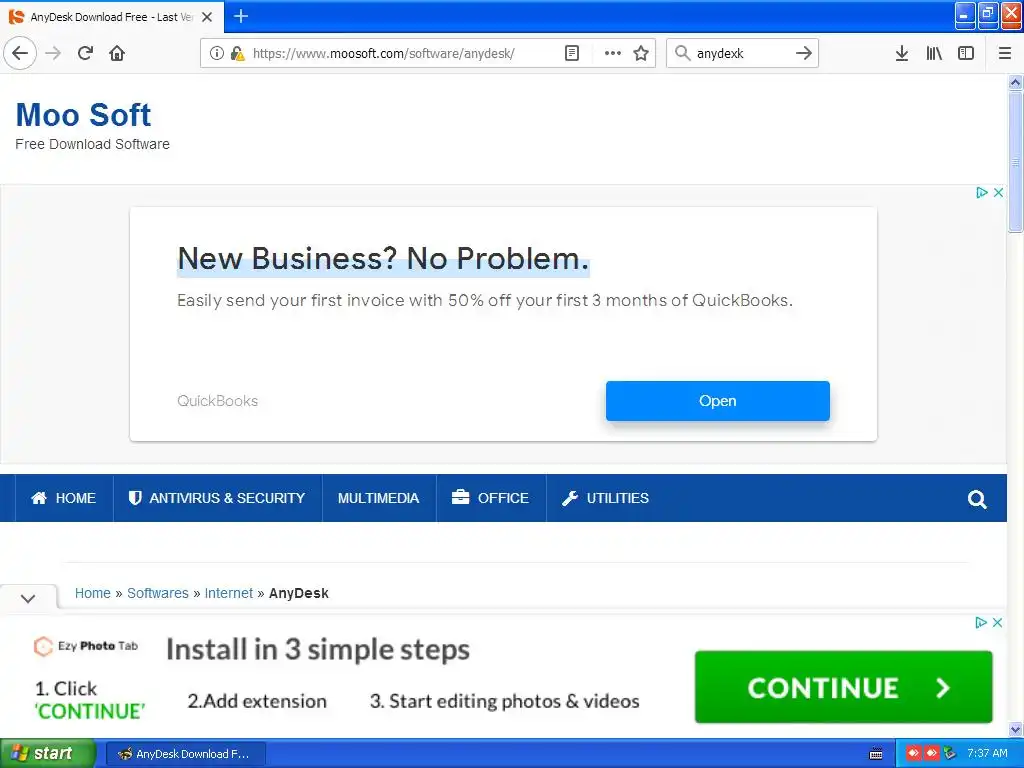The image size is (1024, 768).
Task: Open the AdChoices icon on QuickBooks ad
Action: (982, 193)
